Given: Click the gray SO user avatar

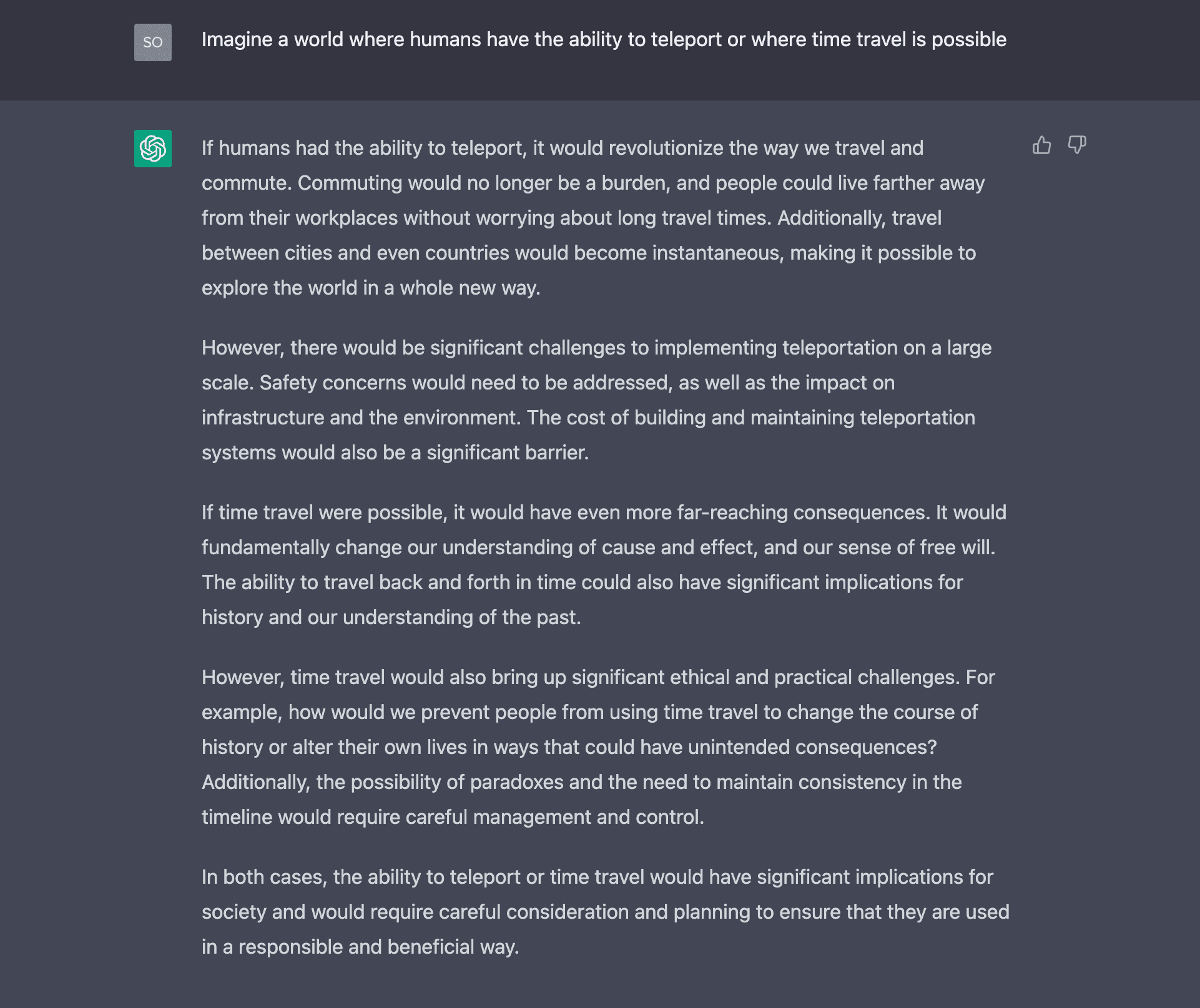Looking at the screenshot, I should tap(153, 42).
